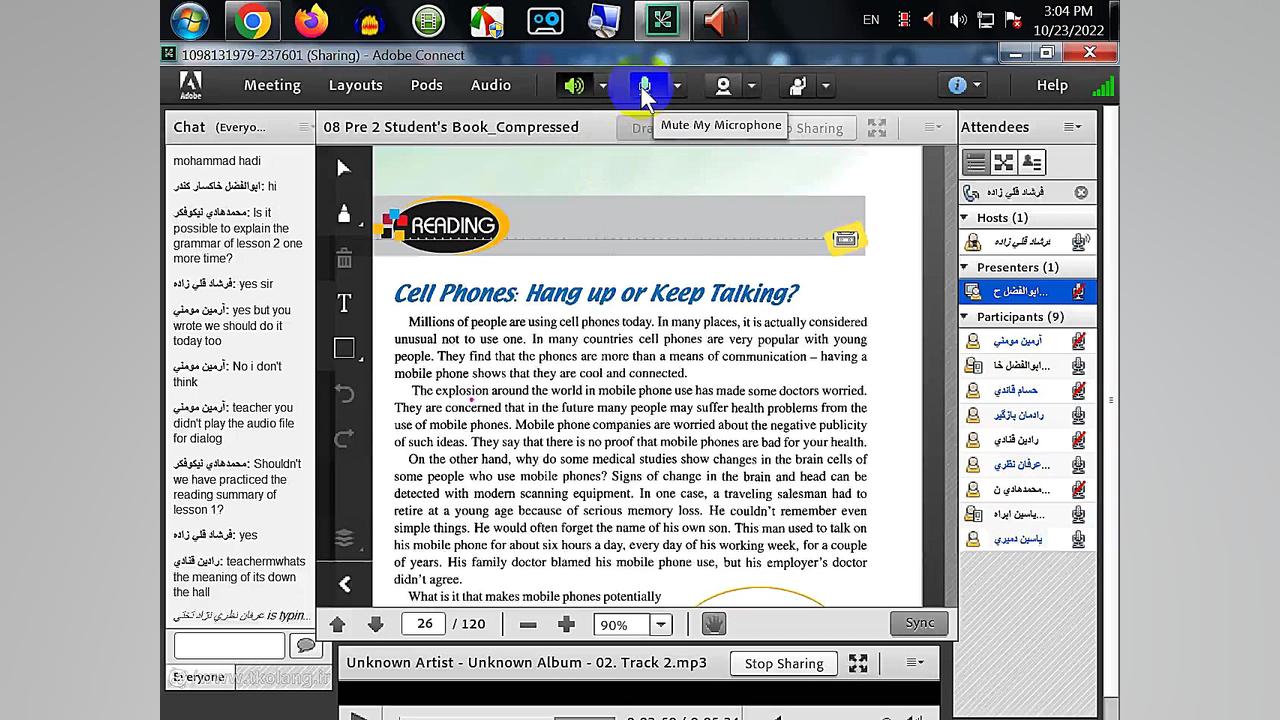Screen dimensions: 1280x720
Task: Send chat message with speech bubble button
Action: (x=305, y=646)
